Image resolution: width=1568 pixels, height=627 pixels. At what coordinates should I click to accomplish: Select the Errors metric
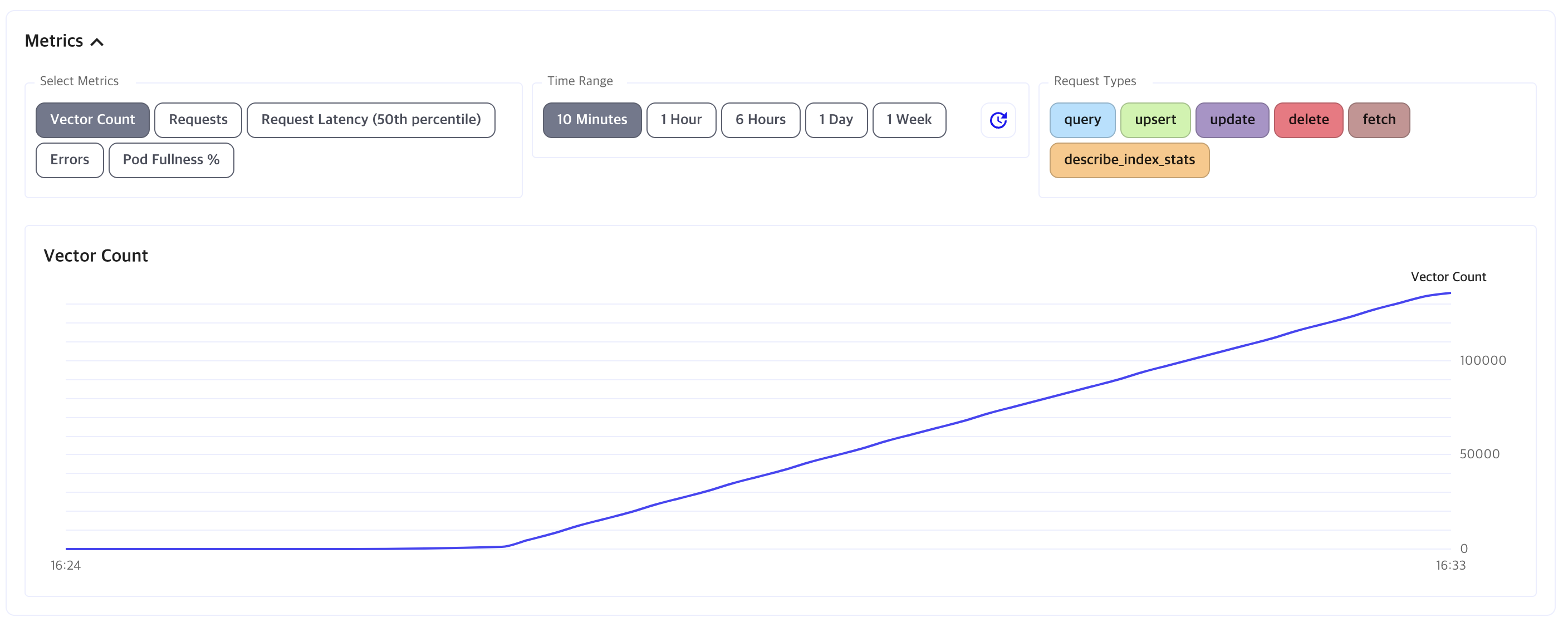click(x=70, y=160)
